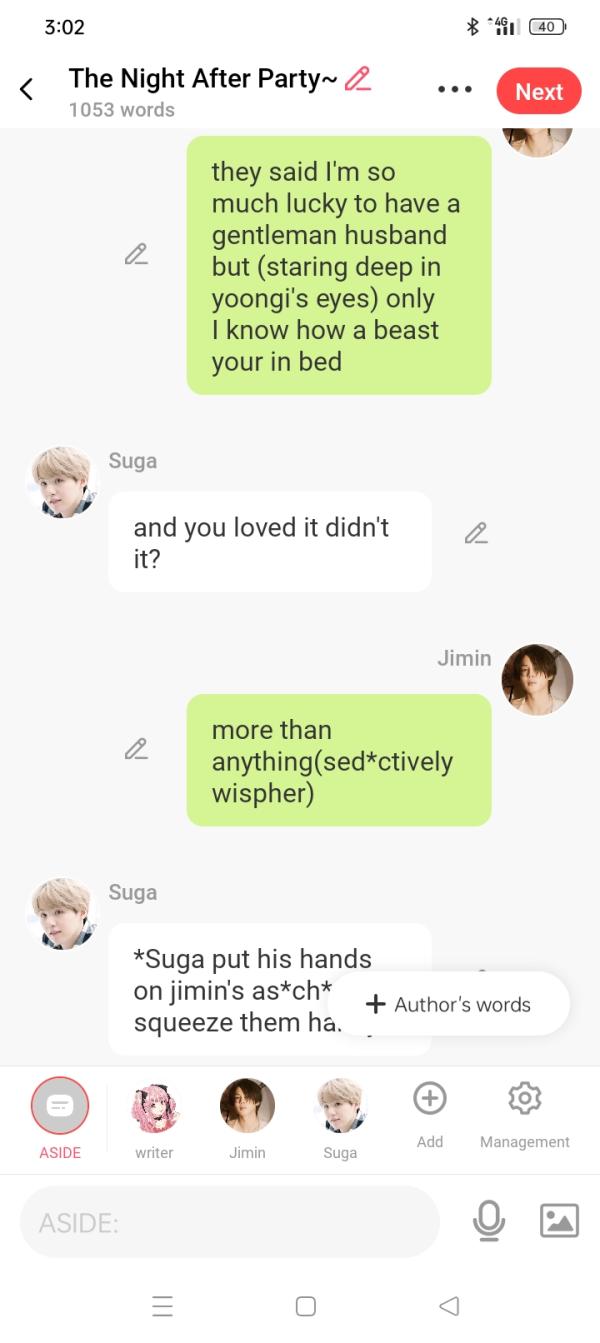Open the Android recent apps menu button
The height and width of the screenshot is (1343, 600).
162,1306
